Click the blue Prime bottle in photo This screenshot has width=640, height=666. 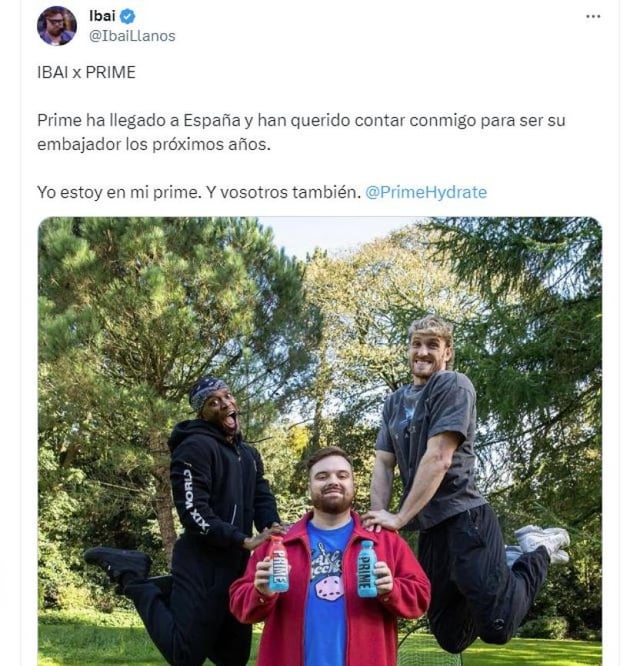(367, 569)
